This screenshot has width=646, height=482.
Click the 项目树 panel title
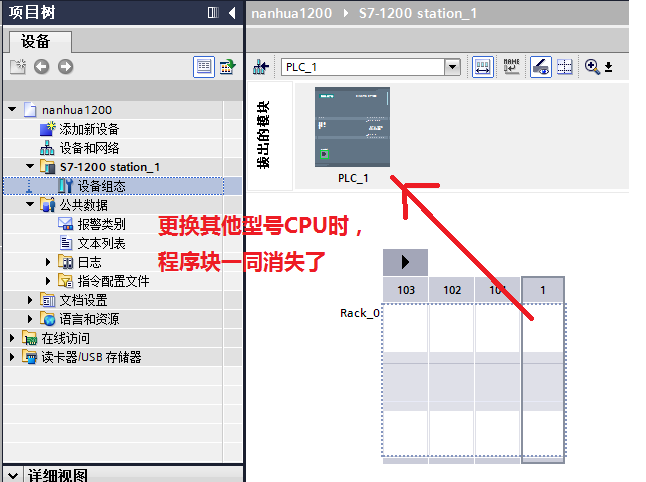point(32,12)
